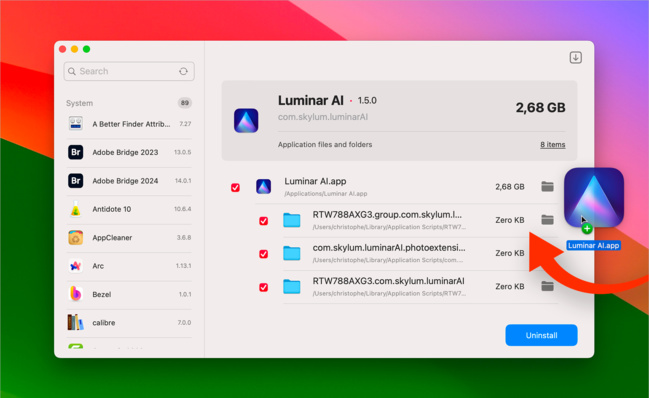Click blue folder icon of RTW788AXG3.group.com.skylum row
This screenshot has width=649, height=398.
click(x=291, y=220)
